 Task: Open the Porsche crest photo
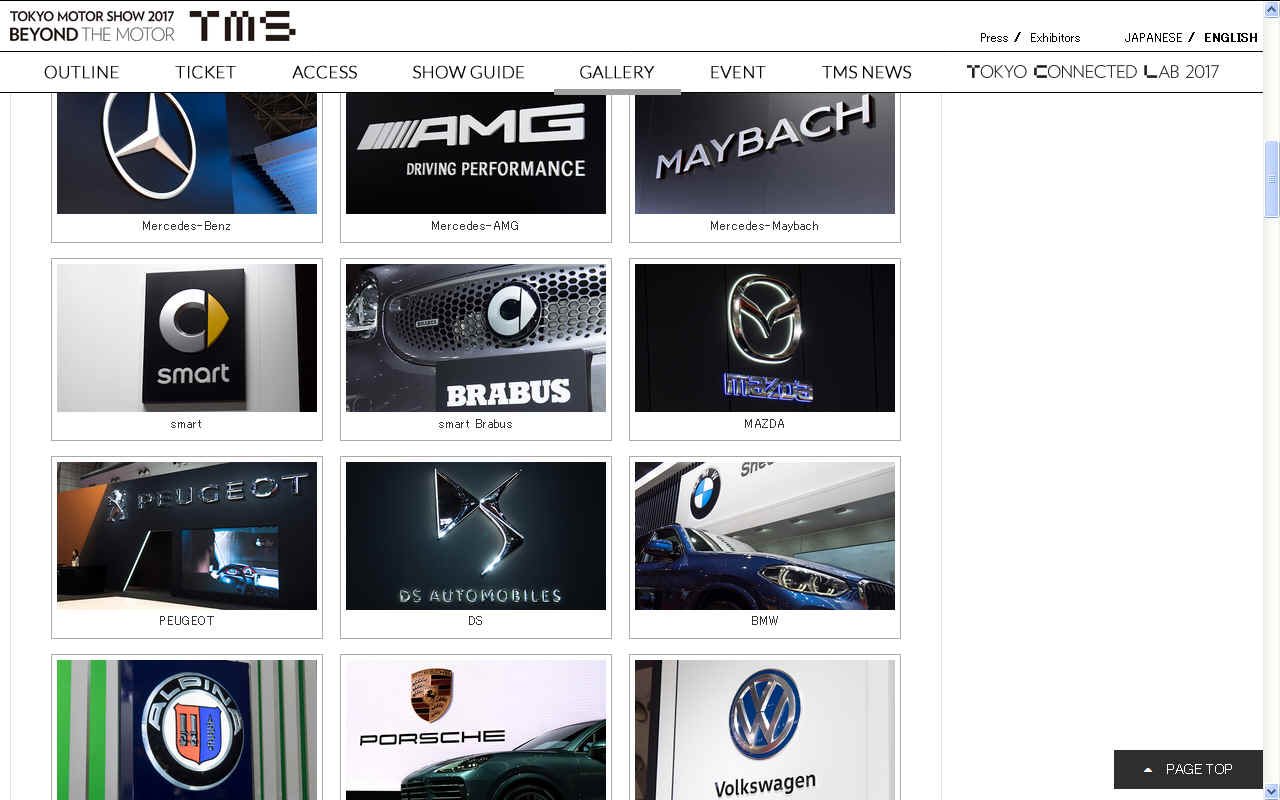coord(476,730)
